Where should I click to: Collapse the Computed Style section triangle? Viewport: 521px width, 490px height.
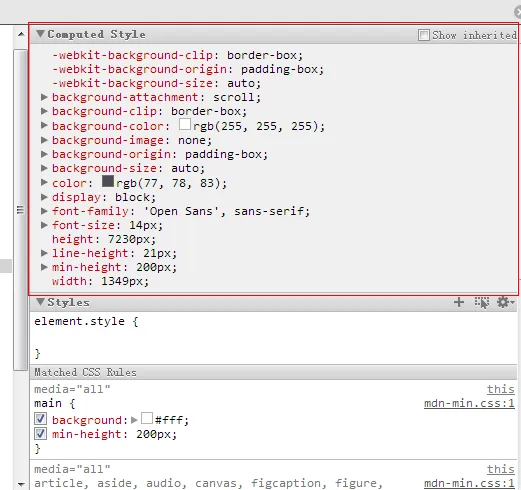pyautogui.click(x=40, y=34)
